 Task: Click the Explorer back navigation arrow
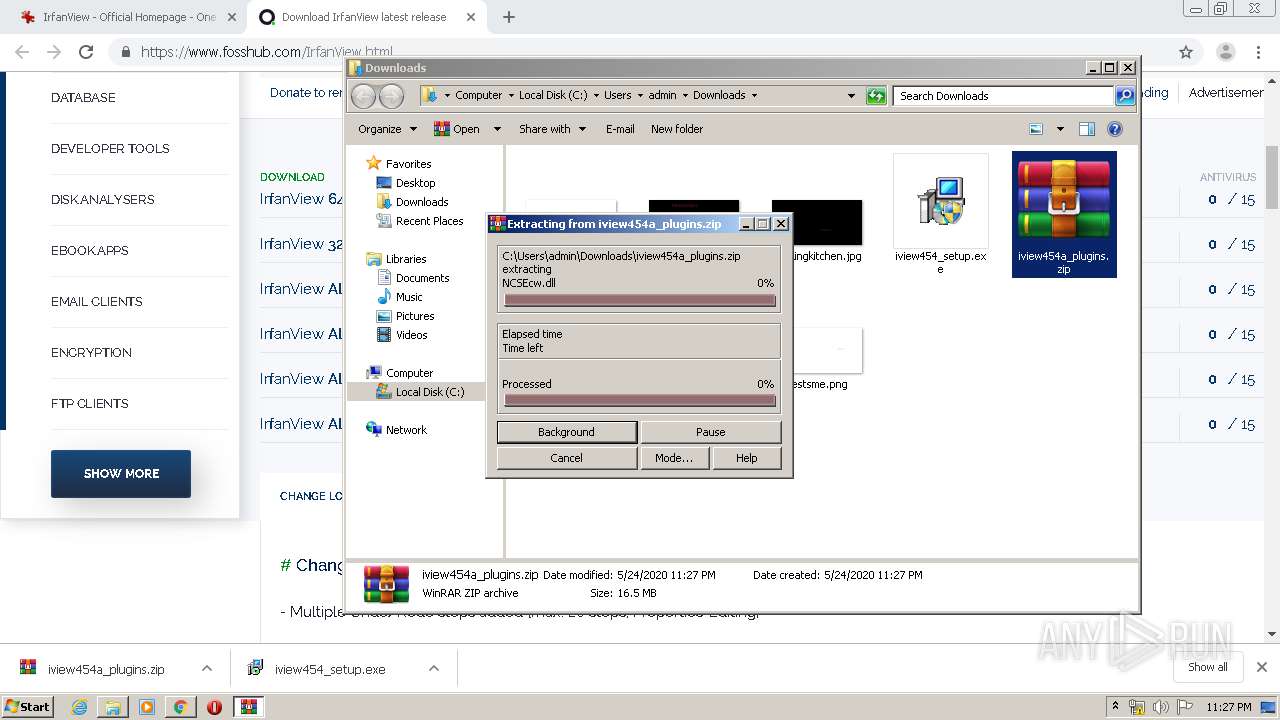click(363, 96)
